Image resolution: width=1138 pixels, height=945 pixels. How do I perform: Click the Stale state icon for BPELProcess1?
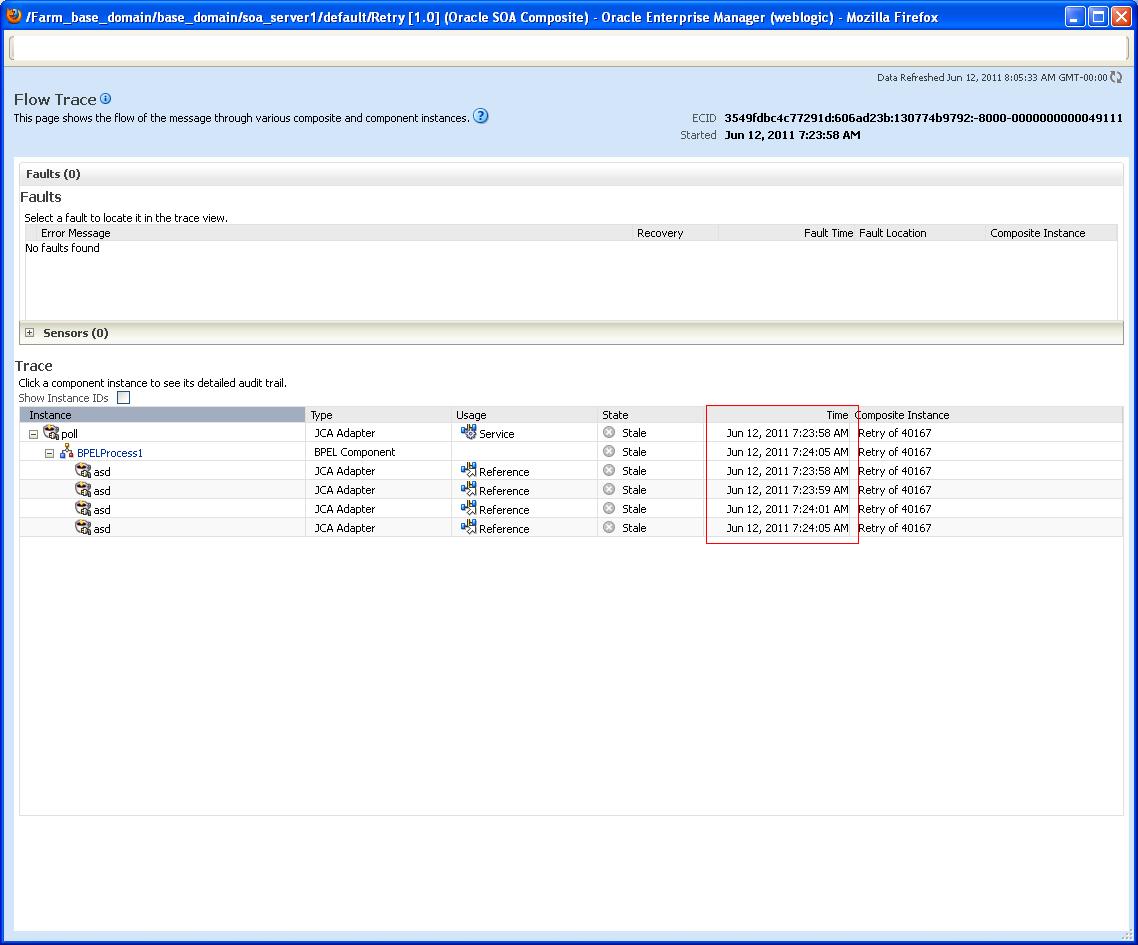pyautogui.click(x=608, y=452)
